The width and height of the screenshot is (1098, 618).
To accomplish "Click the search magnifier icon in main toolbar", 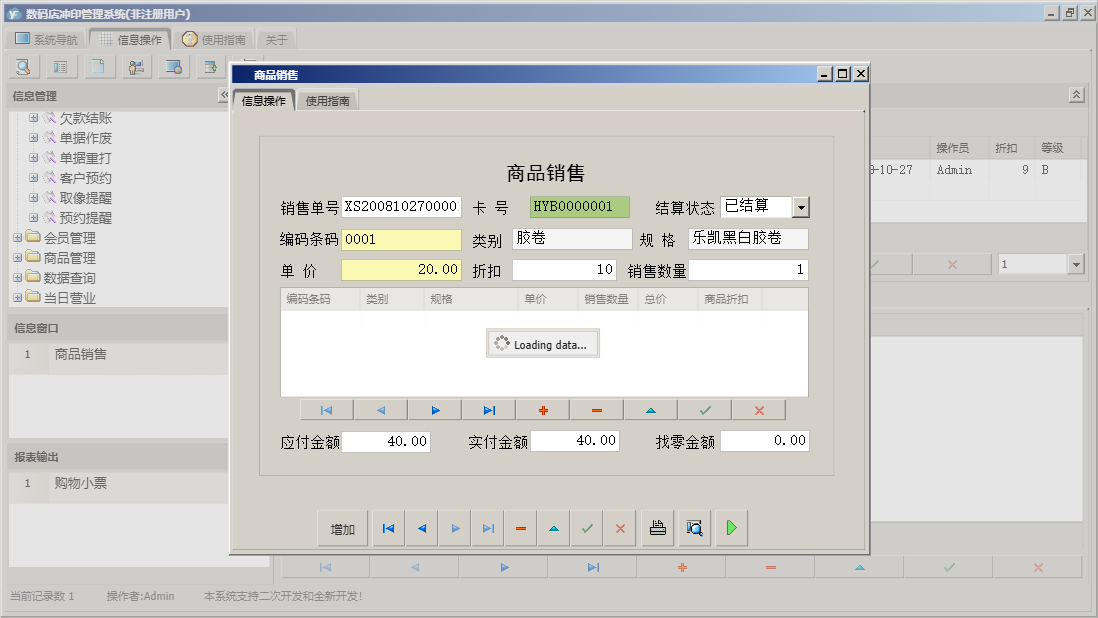I will click(23, 67).
